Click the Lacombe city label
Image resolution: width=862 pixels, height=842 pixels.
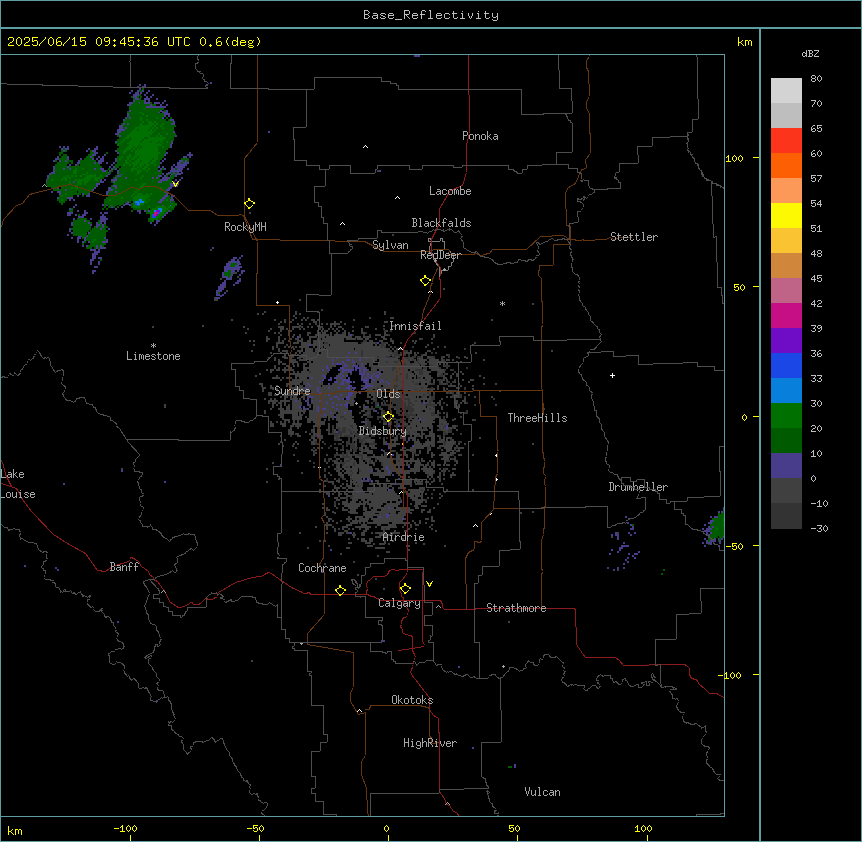coord(450,191)
